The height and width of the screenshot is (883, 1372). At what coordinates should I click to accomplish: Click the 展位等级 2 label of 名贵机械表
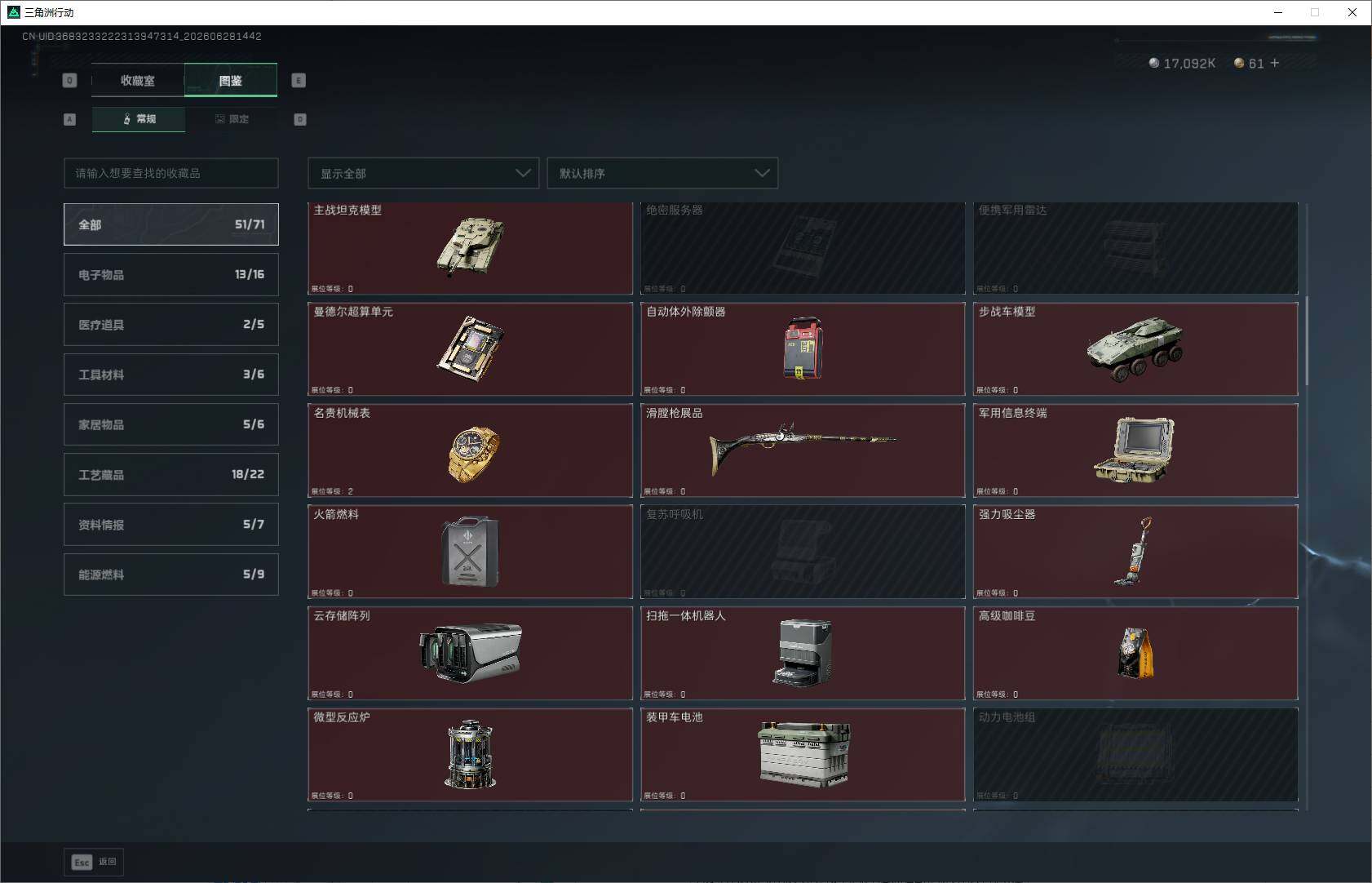(x=332, y=491)
